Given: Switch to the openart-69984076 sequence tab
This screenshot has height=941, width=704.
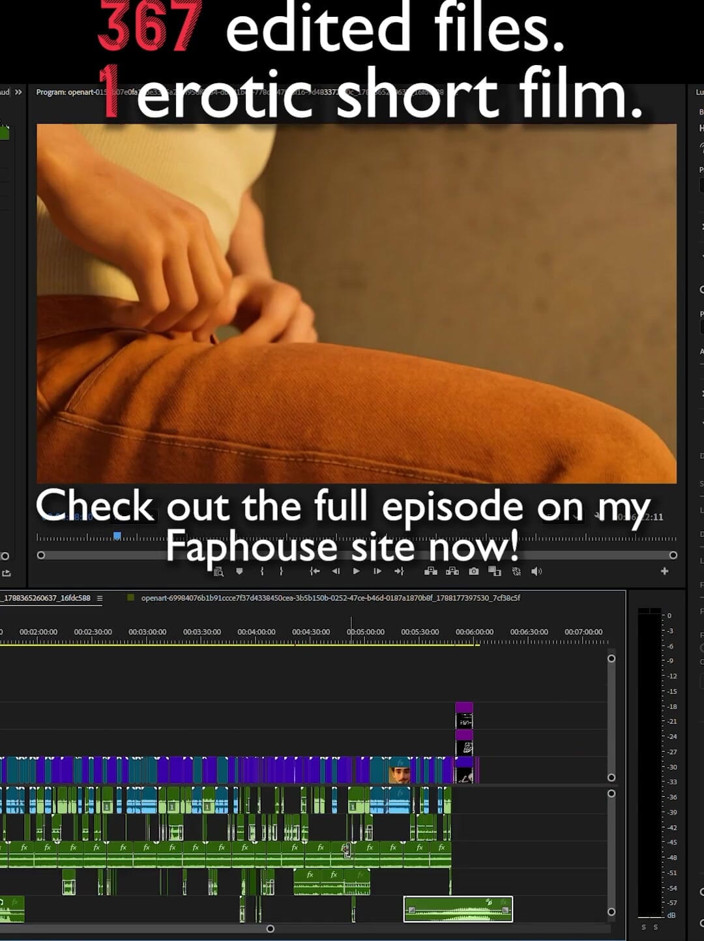Looking at the screenshot, I should pos(330,598).
